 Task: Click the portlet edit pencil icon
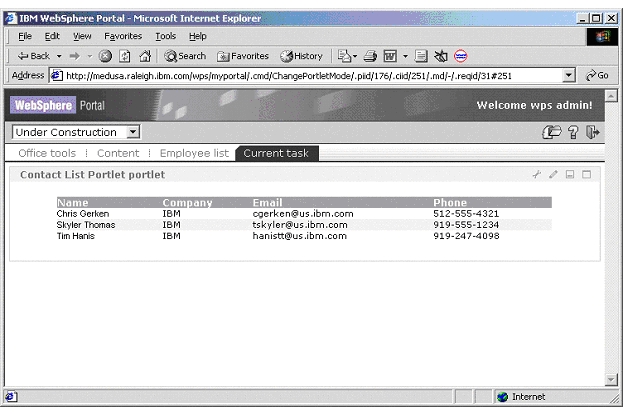(x=553, y=174)
